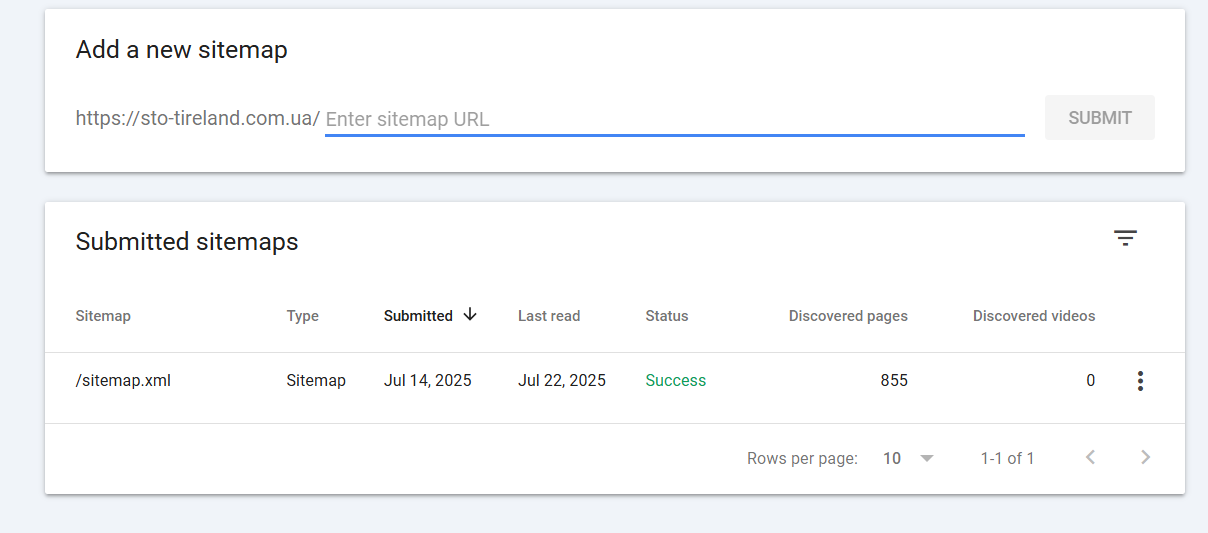
Task: Click the Type column header
Action: pyautogui.click(x=303, y=316)
